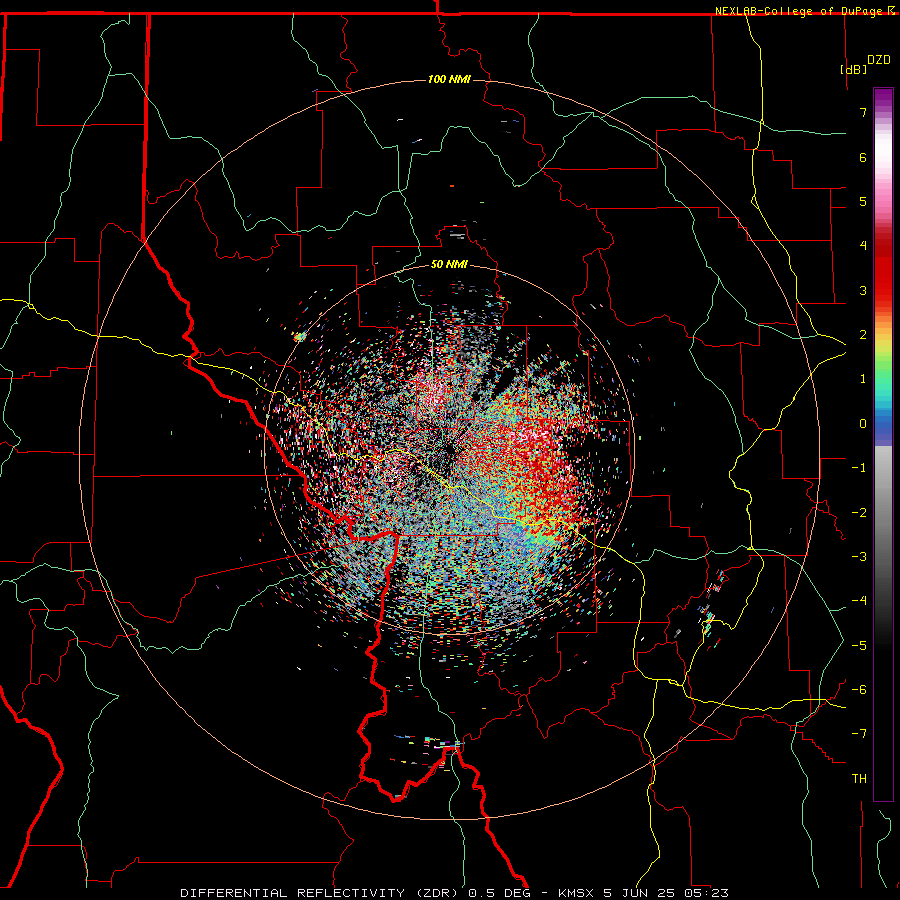
Task: Click the 0 value on the color scale
Action: (863, 424)
